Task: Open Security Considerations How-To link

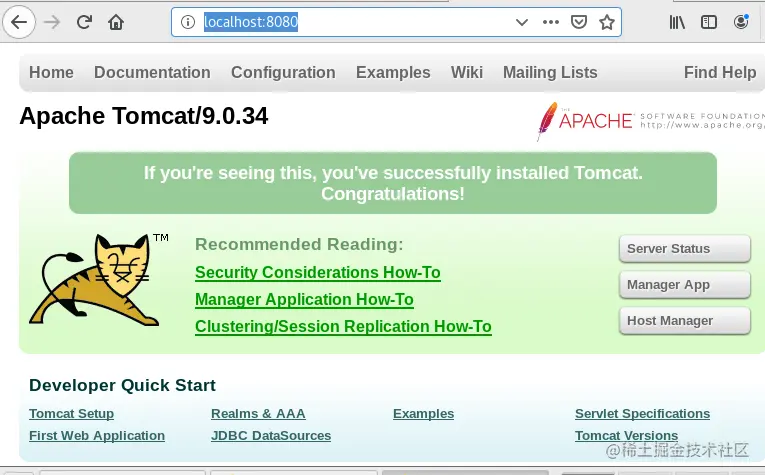Action: tap(318, 272)
